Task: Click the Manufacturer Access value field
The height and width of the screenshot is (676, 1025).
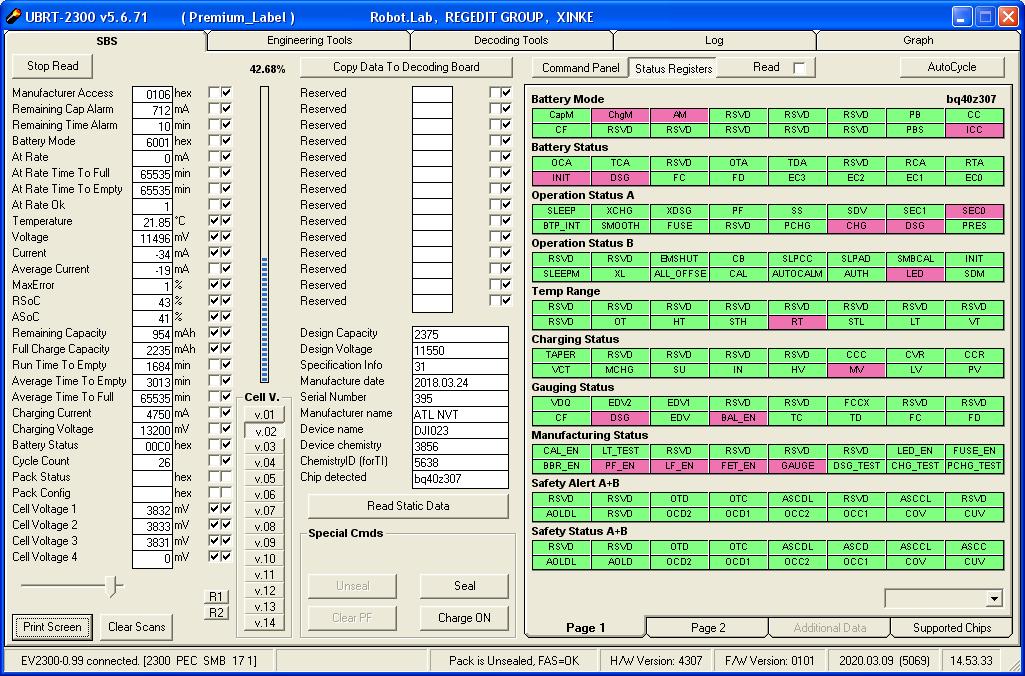Action: 152,93
